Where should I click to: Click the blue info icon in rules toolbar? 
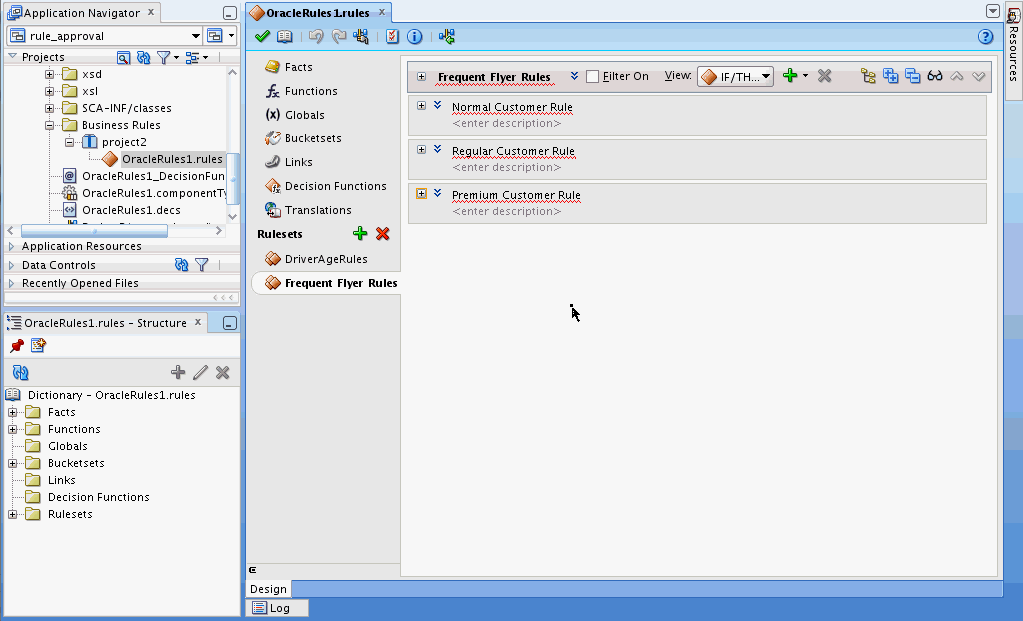(x=414, y=37)
